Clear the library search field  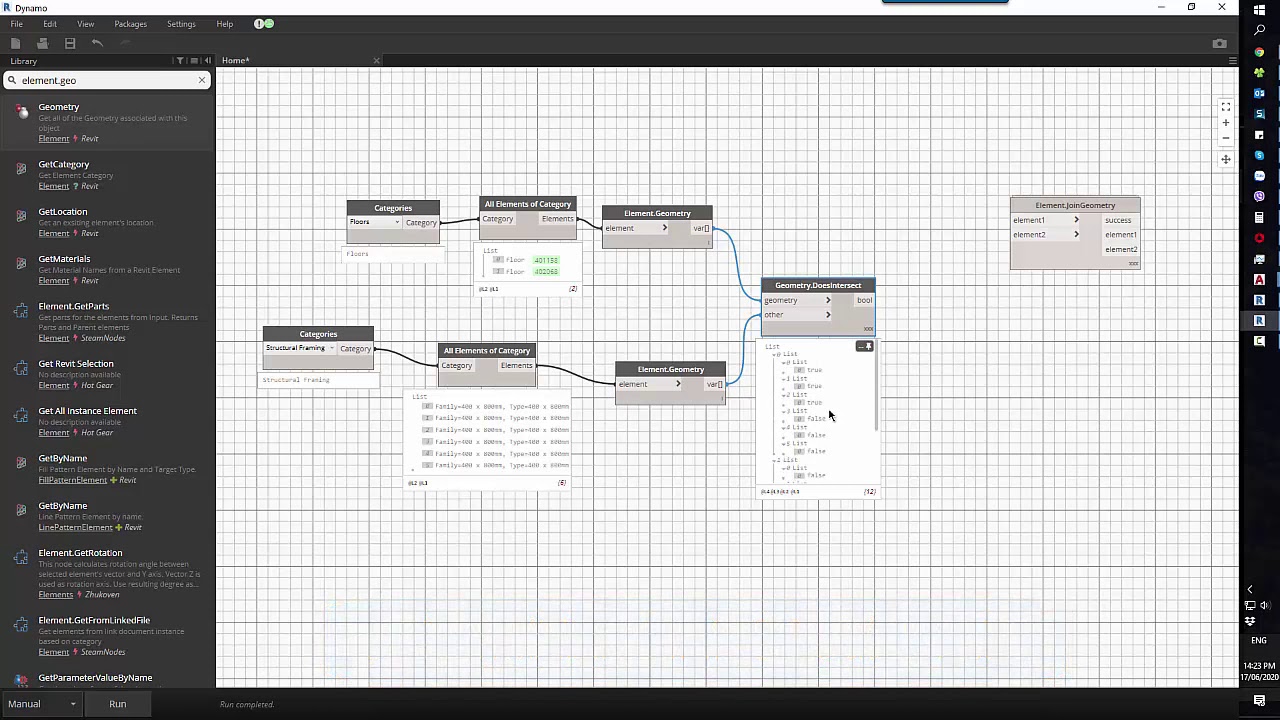202,80
